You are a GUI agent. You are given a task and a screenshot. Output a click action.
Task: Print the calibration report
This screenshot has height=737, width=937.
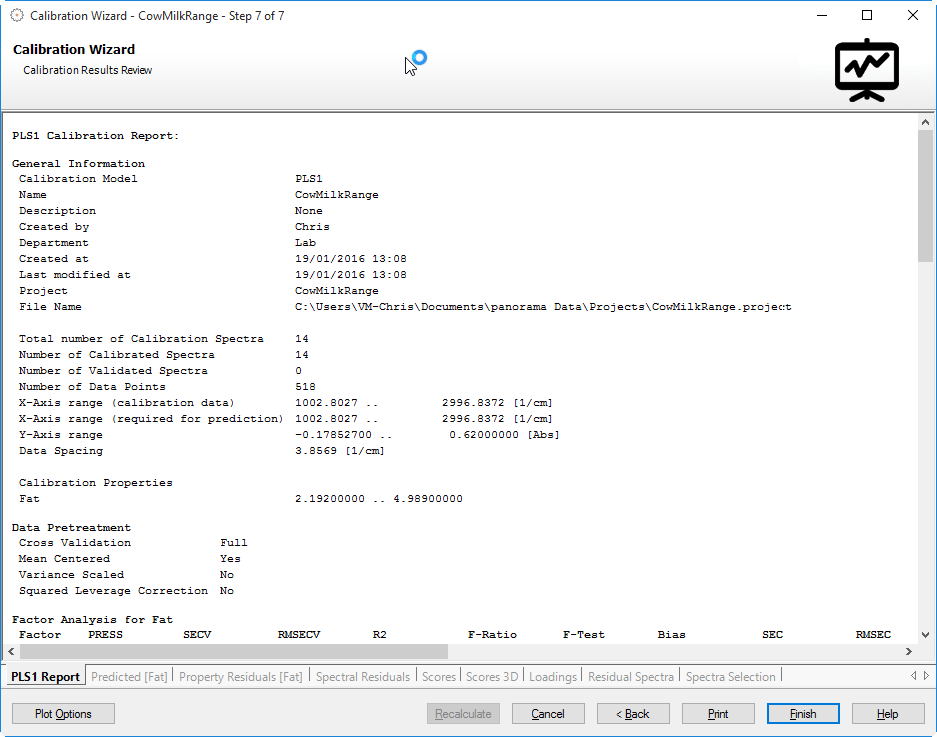(718, 714)
